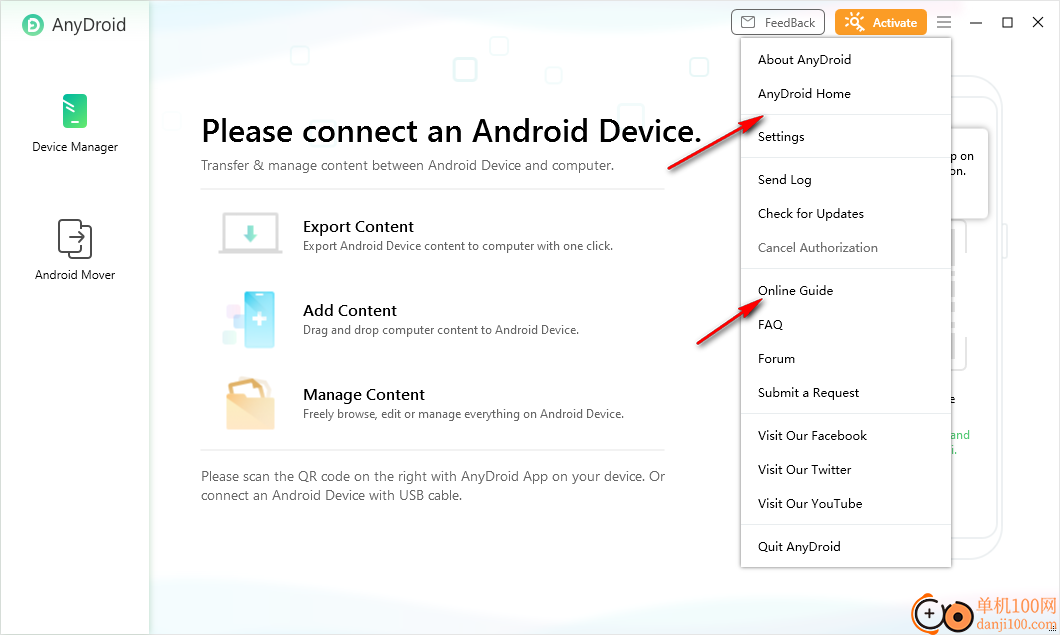Click the envelope icon on FeedBack button
The height and width of the screenshot is (635, 1060).
pos(748,22)
